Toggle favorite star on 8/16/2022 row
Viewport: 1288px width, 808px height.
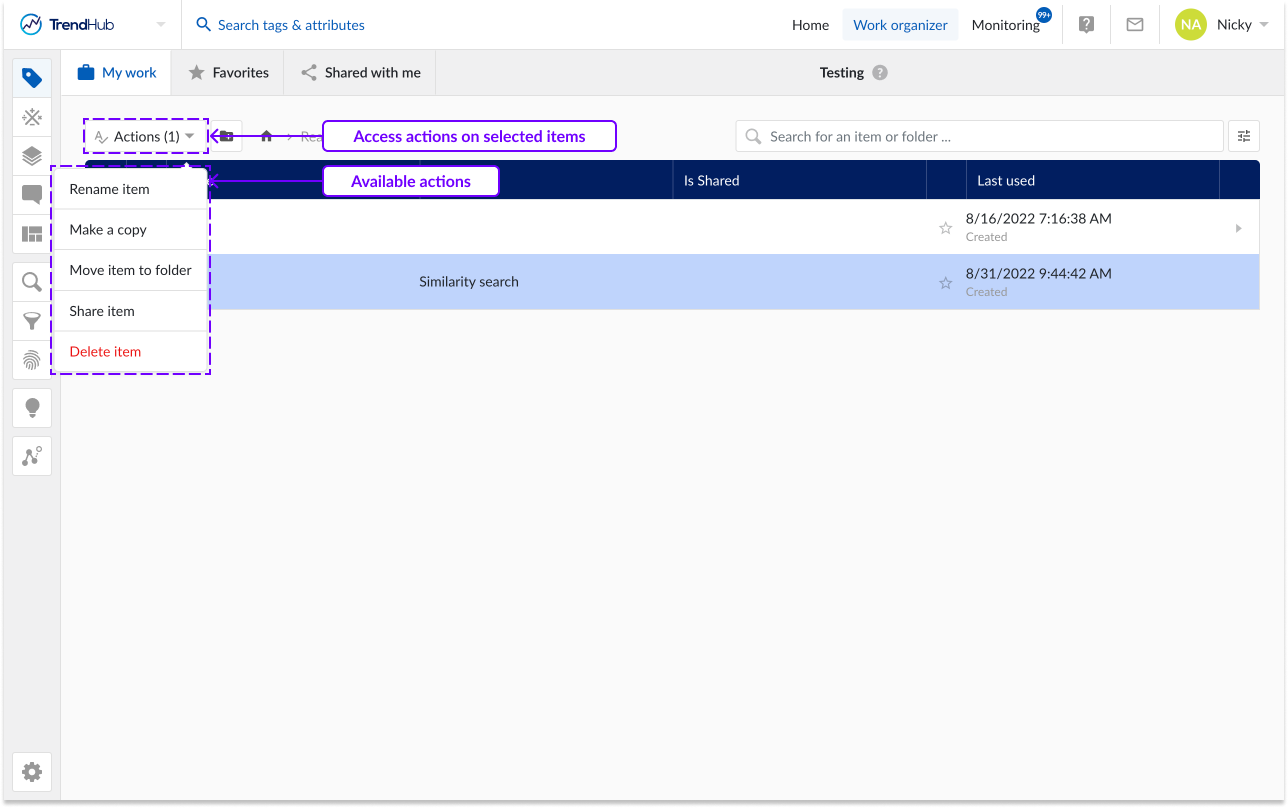point(945,228)
